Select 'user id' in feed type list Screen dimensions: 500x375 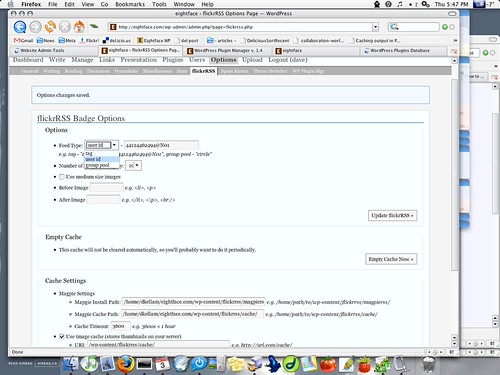pos(102,159)
